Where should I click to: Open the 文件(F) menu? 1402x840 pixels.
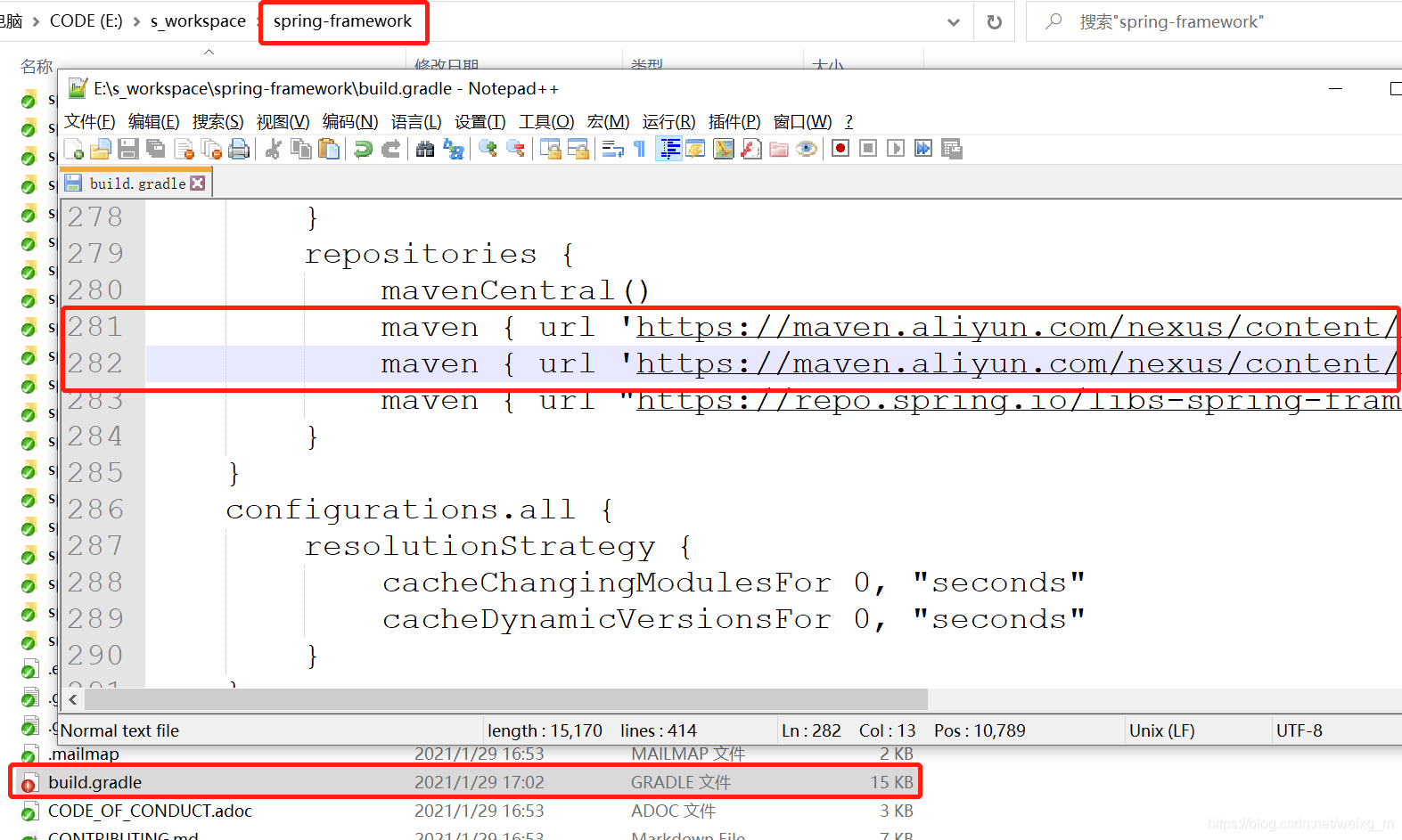pyautogui.click(x=89, y=121)
